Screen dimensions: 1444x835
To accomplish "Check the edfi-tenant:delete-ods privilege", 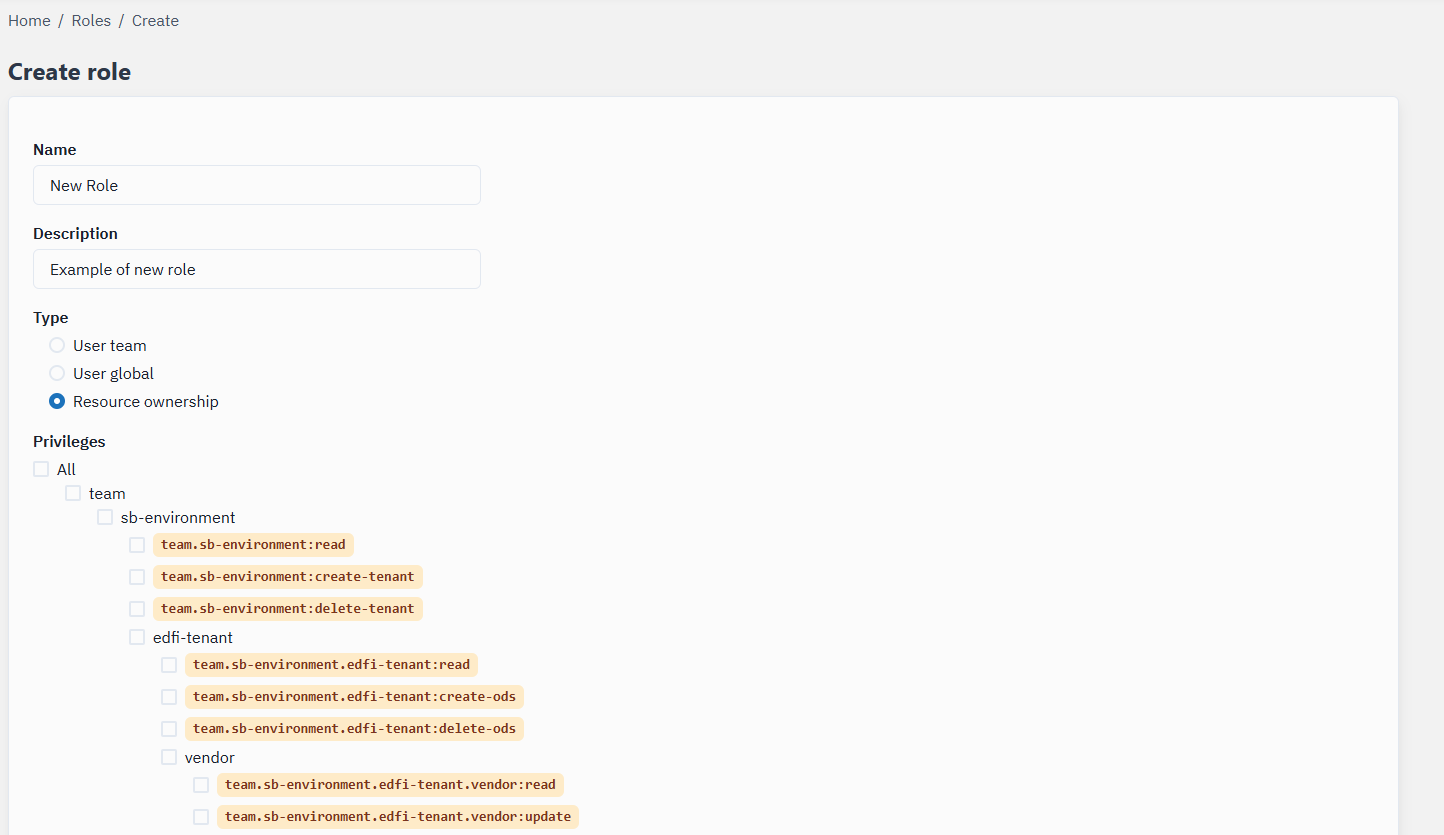I will pyautogui.click(x=169, y=729).
